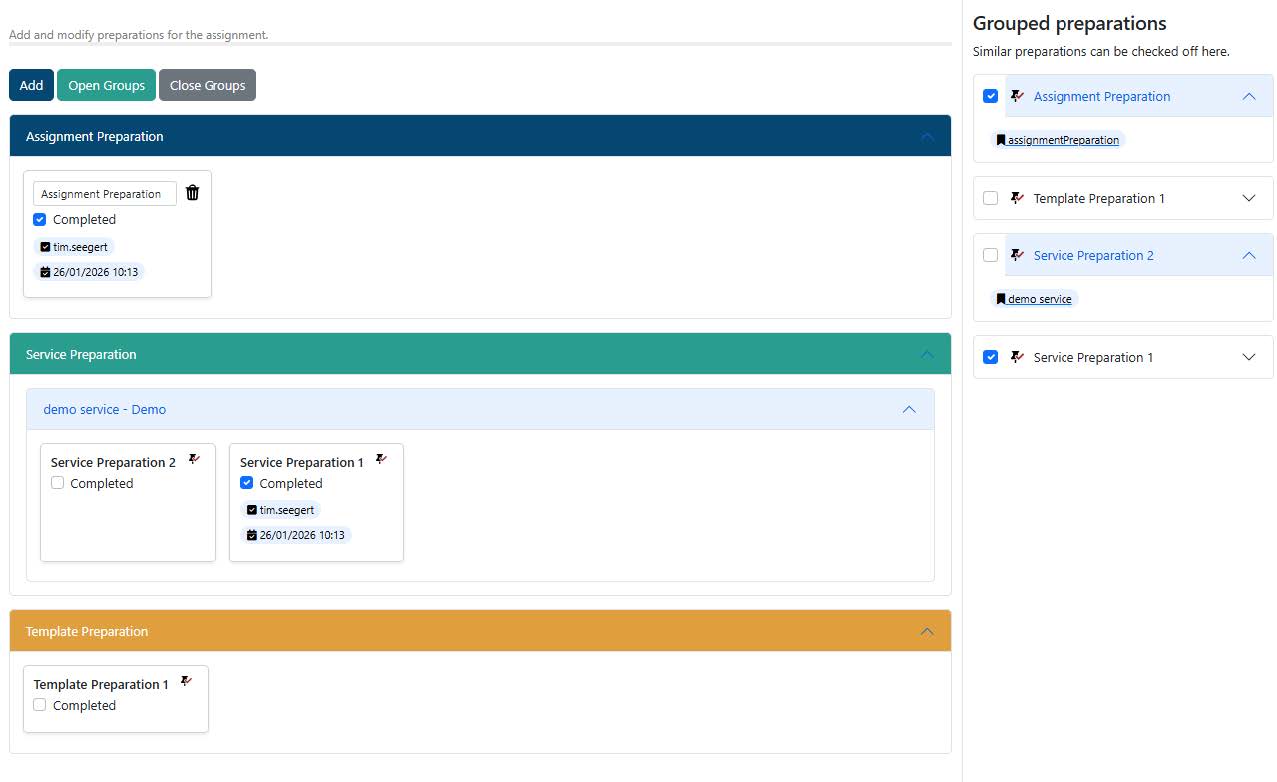The image size is (1277, 782).
Task: Click the trash icon beside Assignment Preparation
Action: click(x=193, y=193)
